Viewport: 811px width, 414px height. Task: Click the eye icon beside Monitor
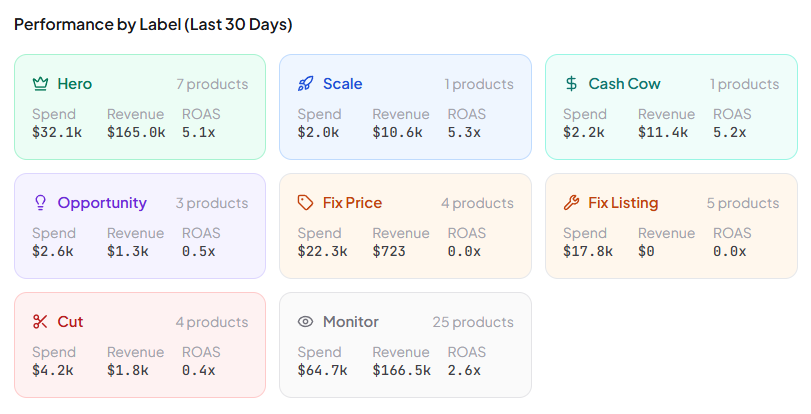[x=306, y=322]
